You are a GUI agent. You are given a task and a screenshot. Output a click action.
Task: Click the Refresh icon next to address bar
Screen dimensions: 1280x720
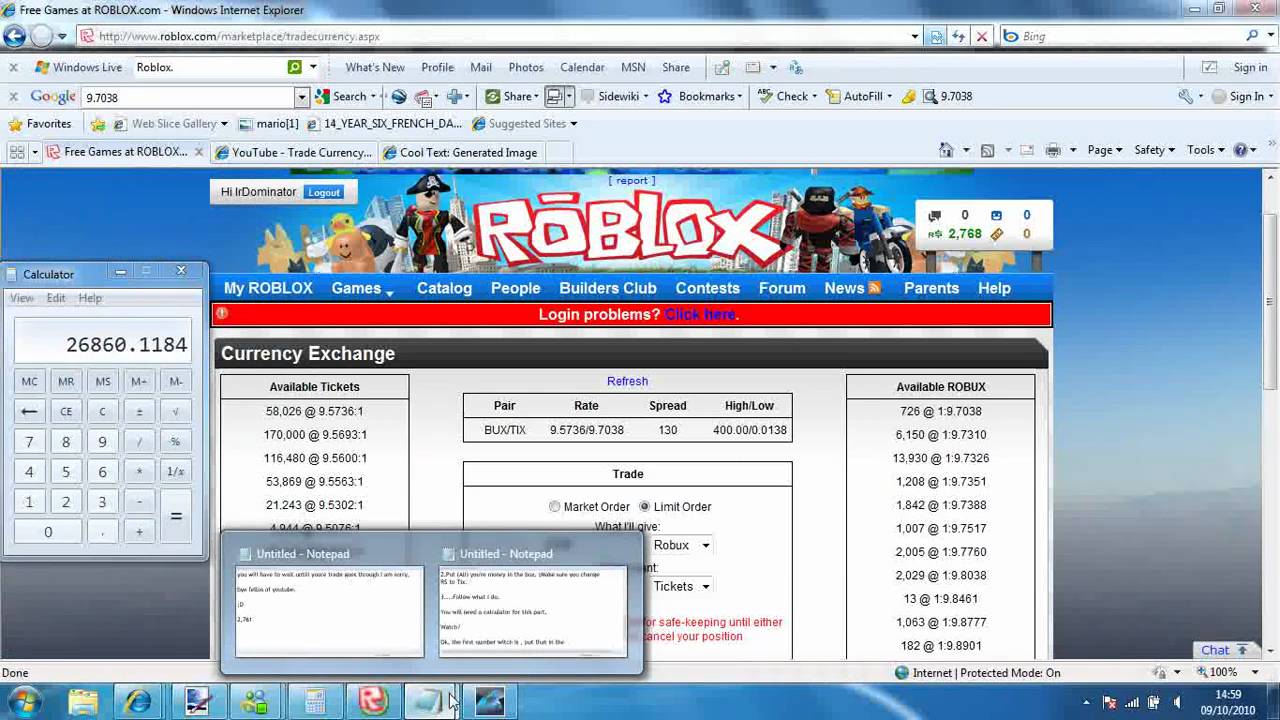click(958, 36)
